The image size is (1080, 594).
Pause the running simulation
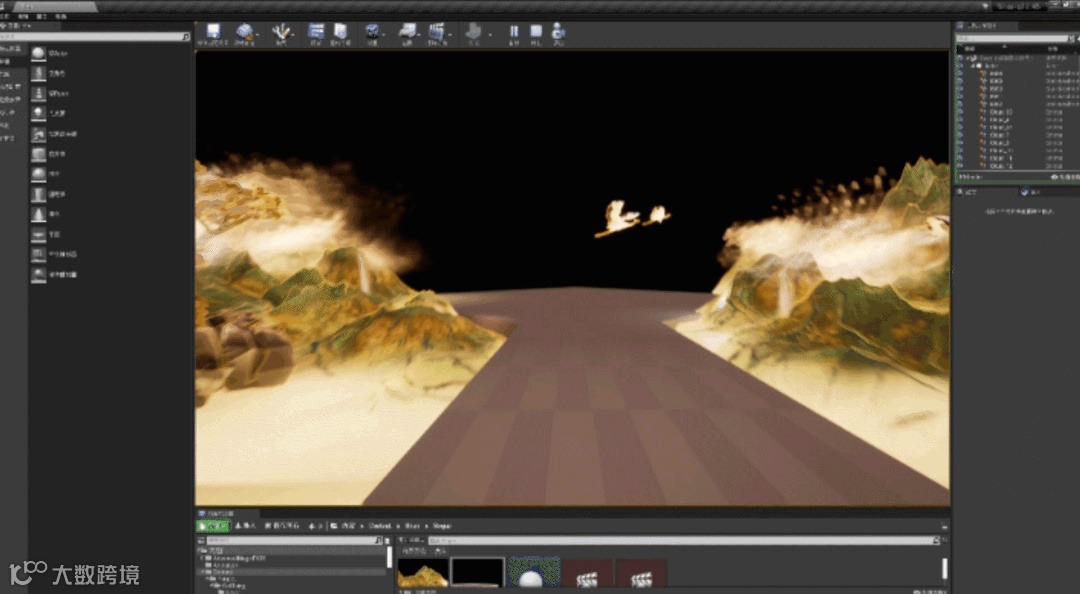514,32
